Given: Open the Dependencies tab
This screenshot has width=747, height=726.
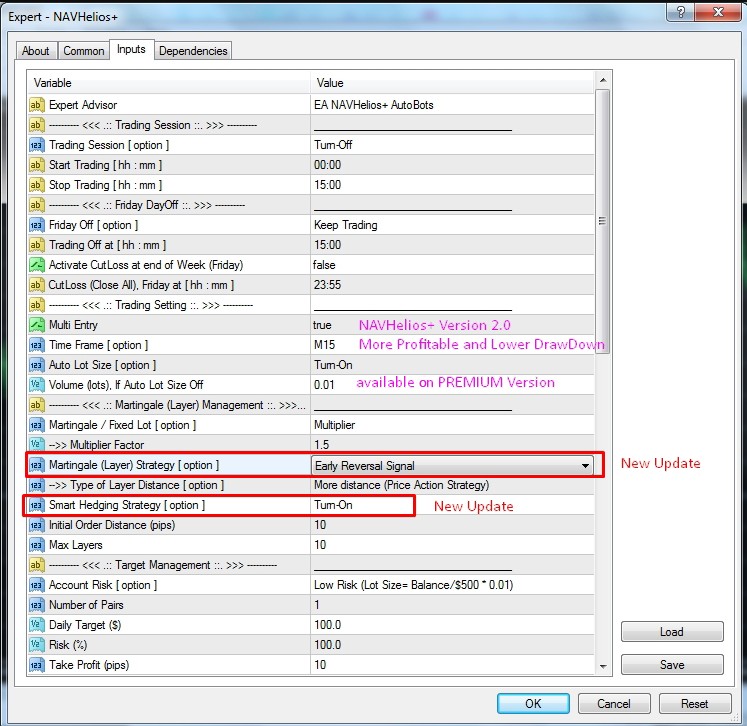Looking at the screenshot, I should 193,51.
